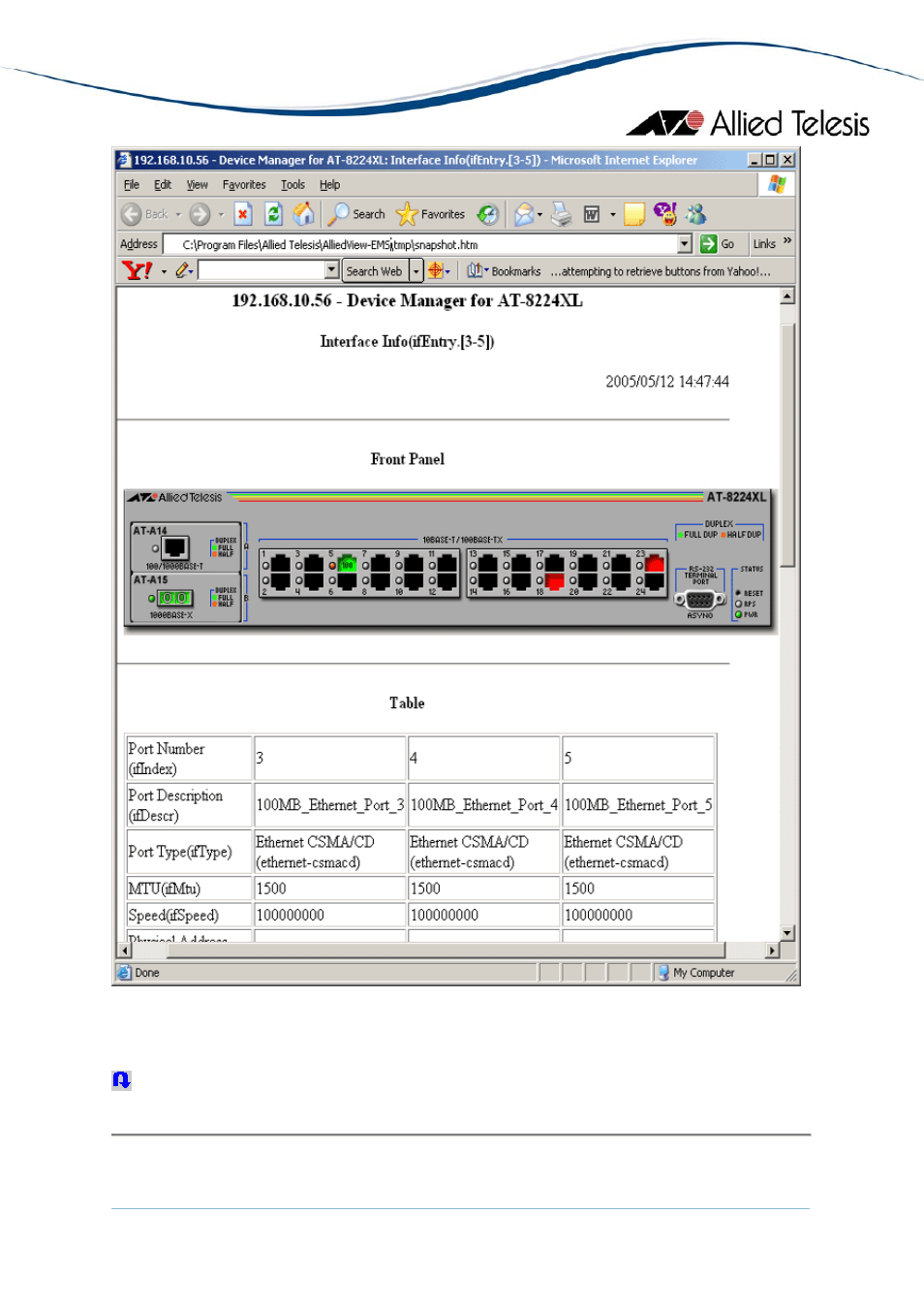Click the Links toolbar label
The width and height of the screenshot is (924, 1308).
click(764, 244)
